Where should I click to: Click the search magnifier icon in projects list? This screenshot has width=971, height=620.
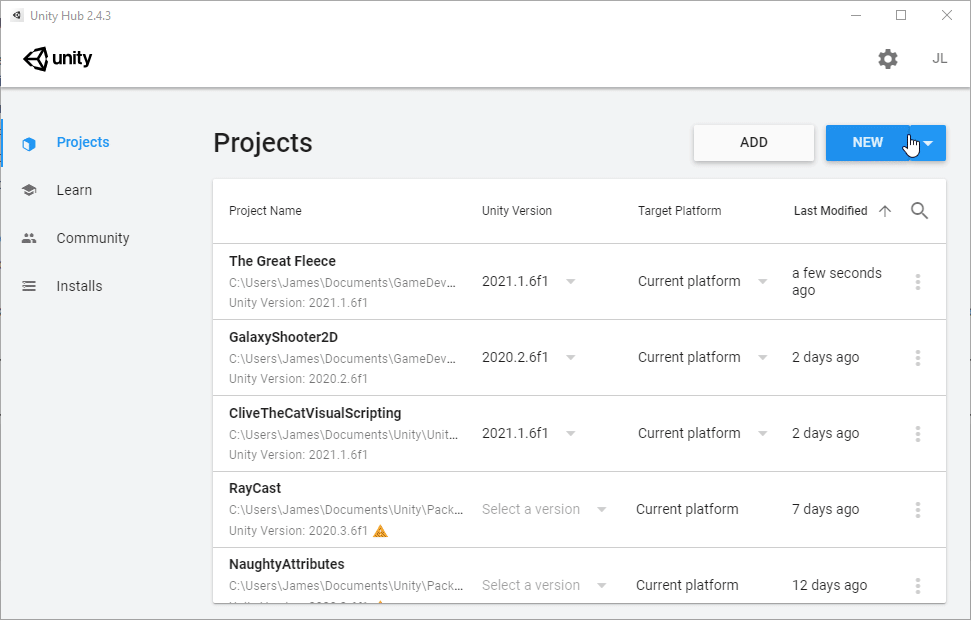920,211
